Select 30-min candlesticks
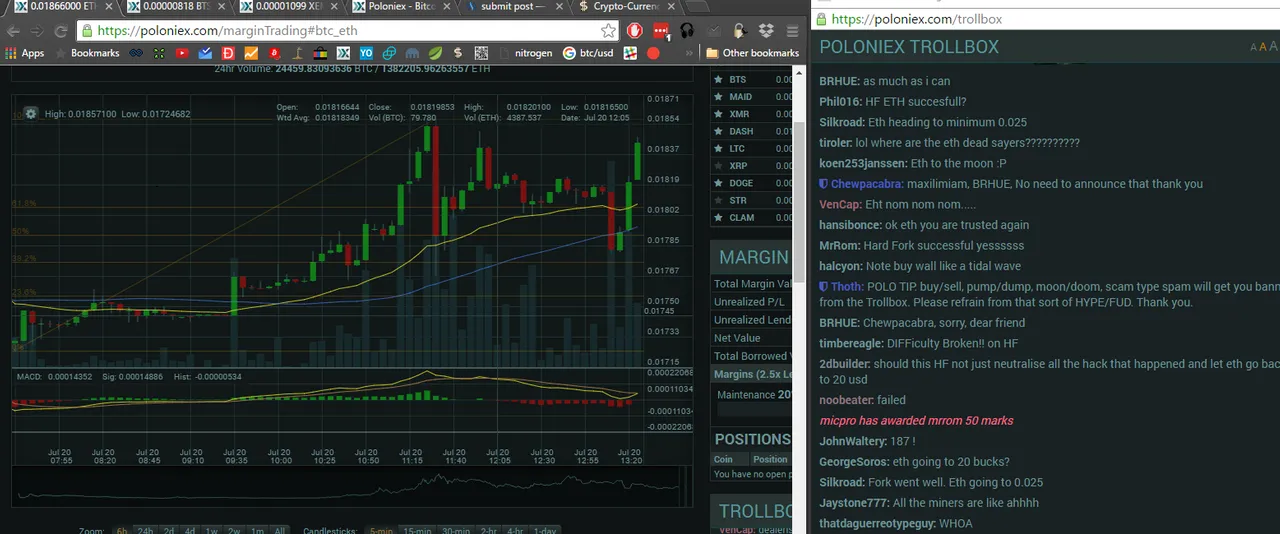The height and width of the screenshot is (534, 1280). point(456,530)
